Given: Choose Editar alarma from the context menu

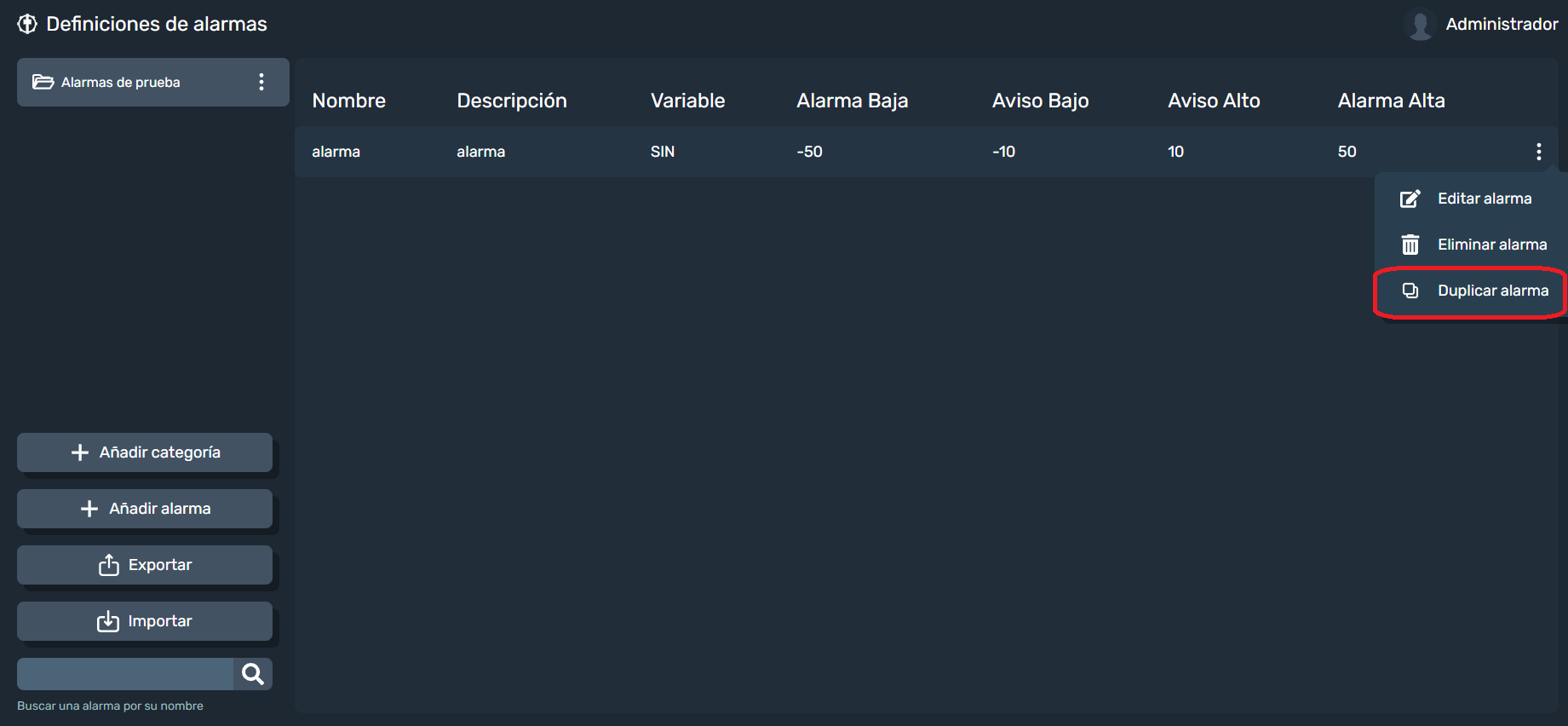Looking at the screenshot, I should coord(1470,199).
